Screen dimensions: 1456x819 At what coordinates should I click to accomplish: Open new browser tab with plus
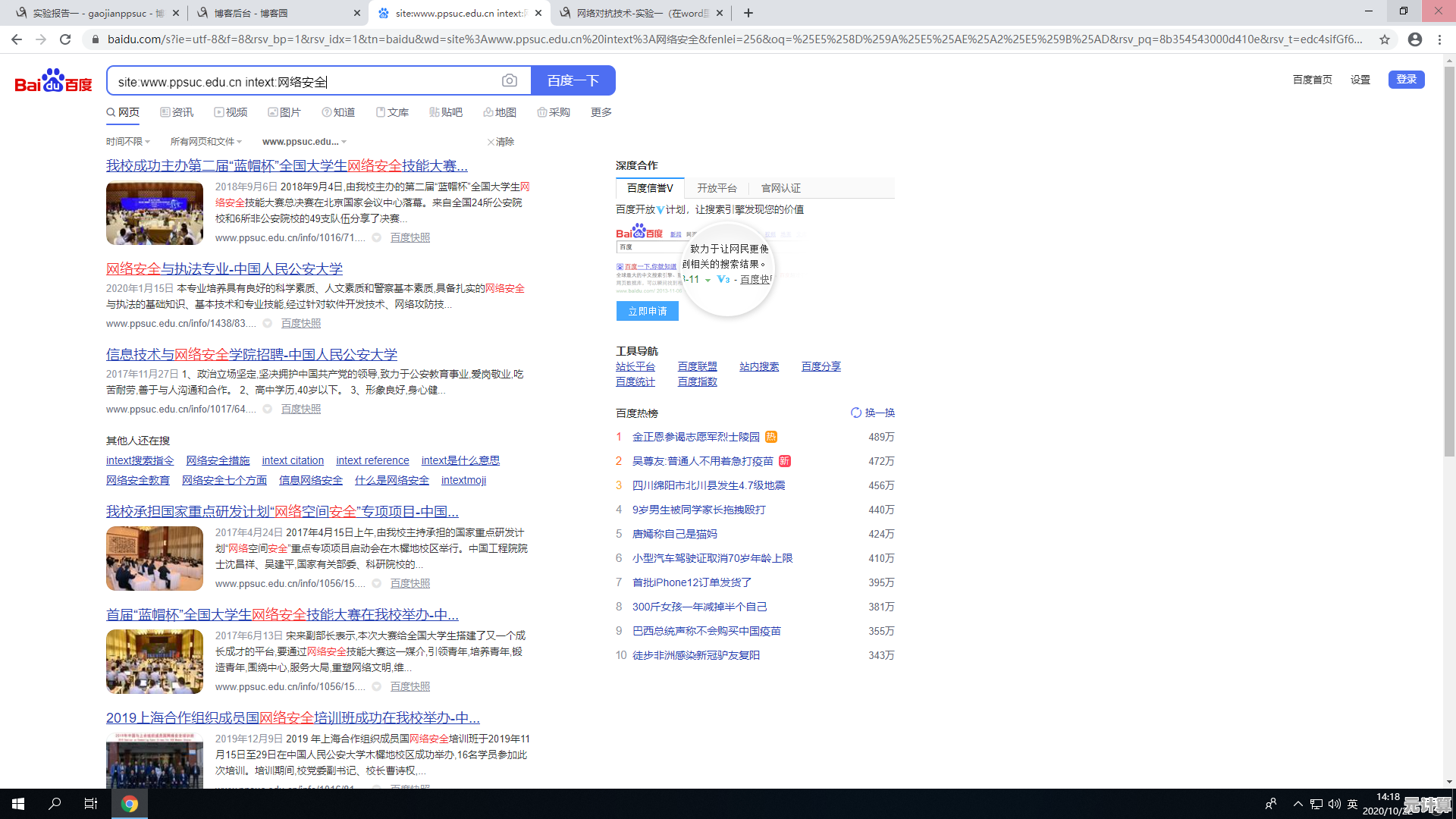(748, 13)
